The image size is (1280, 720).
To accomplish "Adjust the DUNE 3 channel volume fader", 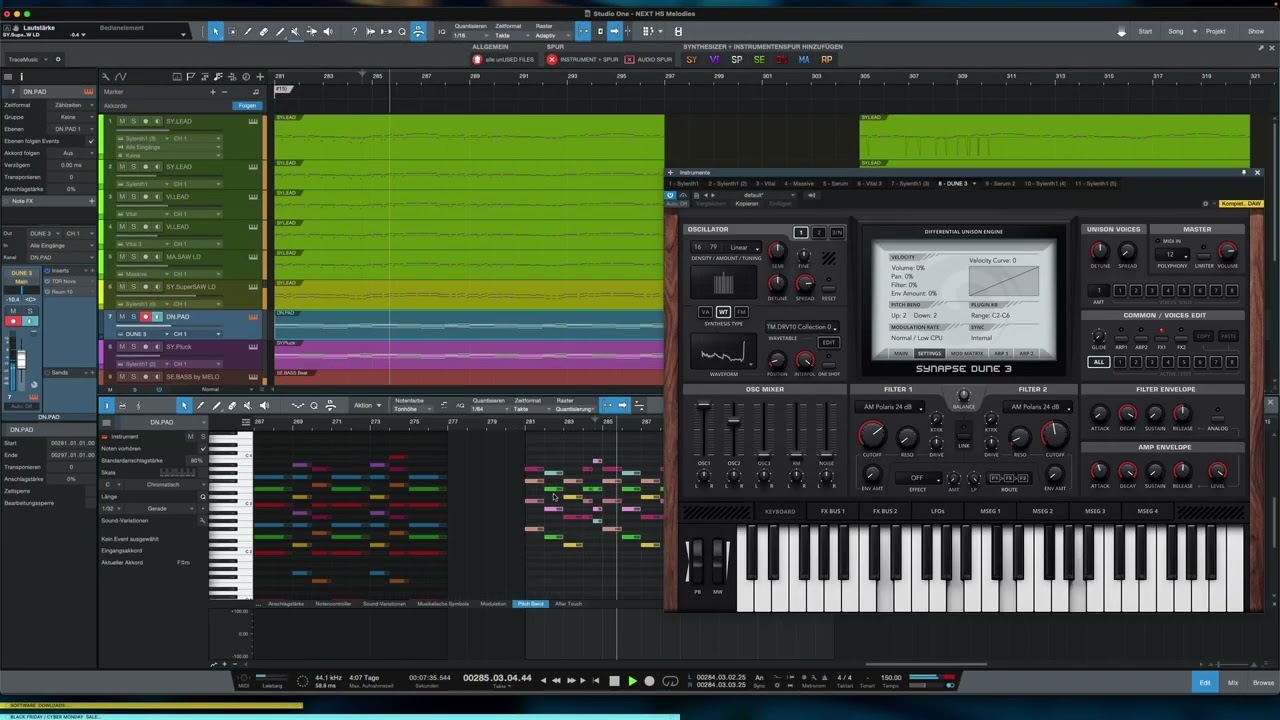I will click(x=21, y=362).
